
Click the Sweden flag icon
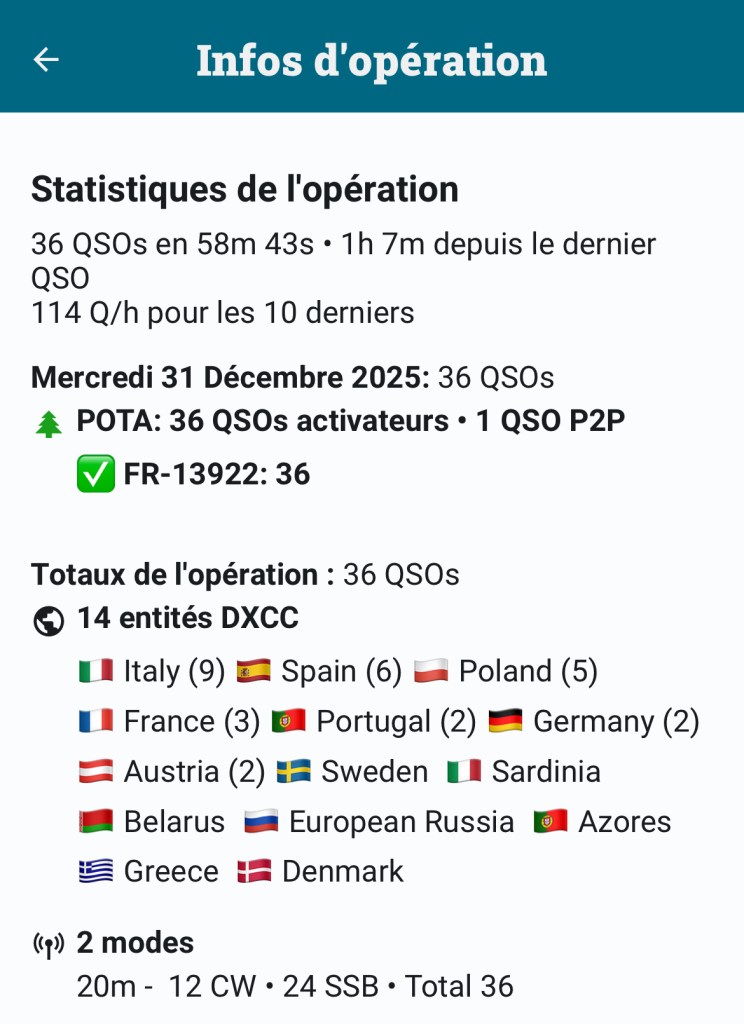(294, 771)
